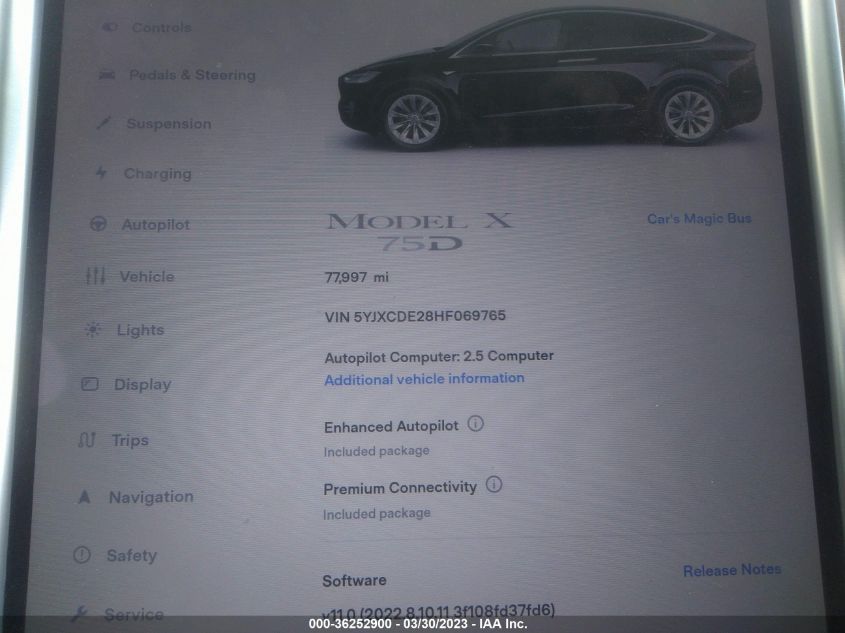
Task: Show info for Enhanced Autopilot
Action: click(475, 424)
